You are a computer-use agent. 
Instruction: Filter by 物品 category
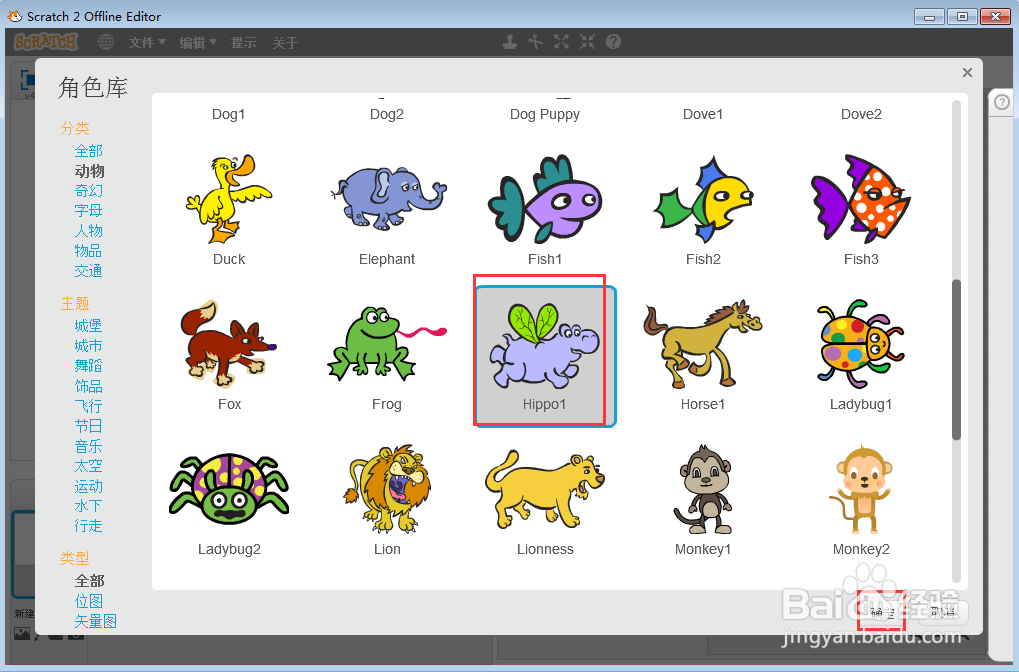[x=88, y=251]
